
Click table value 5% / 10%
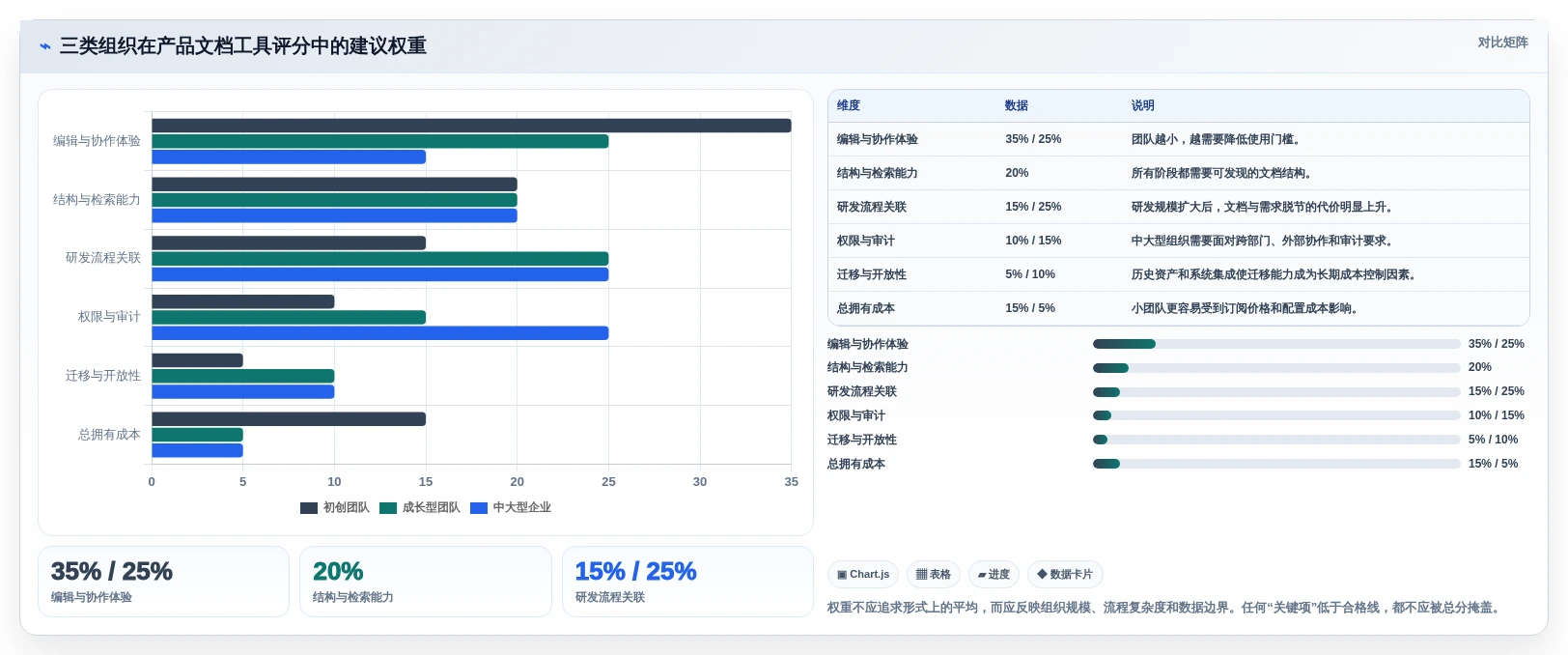point(1030,274)
